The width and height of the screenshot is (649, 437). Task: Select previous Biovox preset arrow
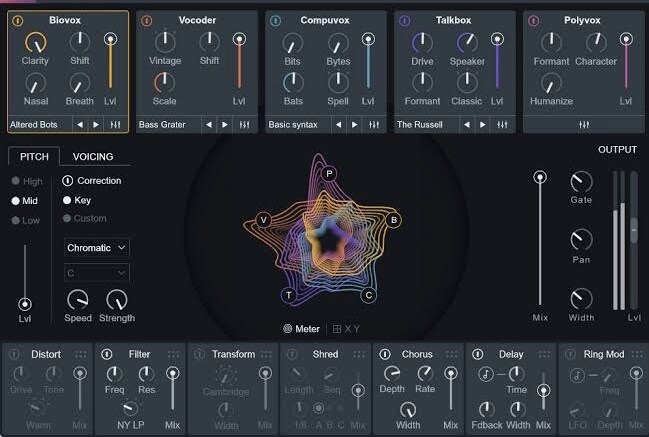point(80,125)
